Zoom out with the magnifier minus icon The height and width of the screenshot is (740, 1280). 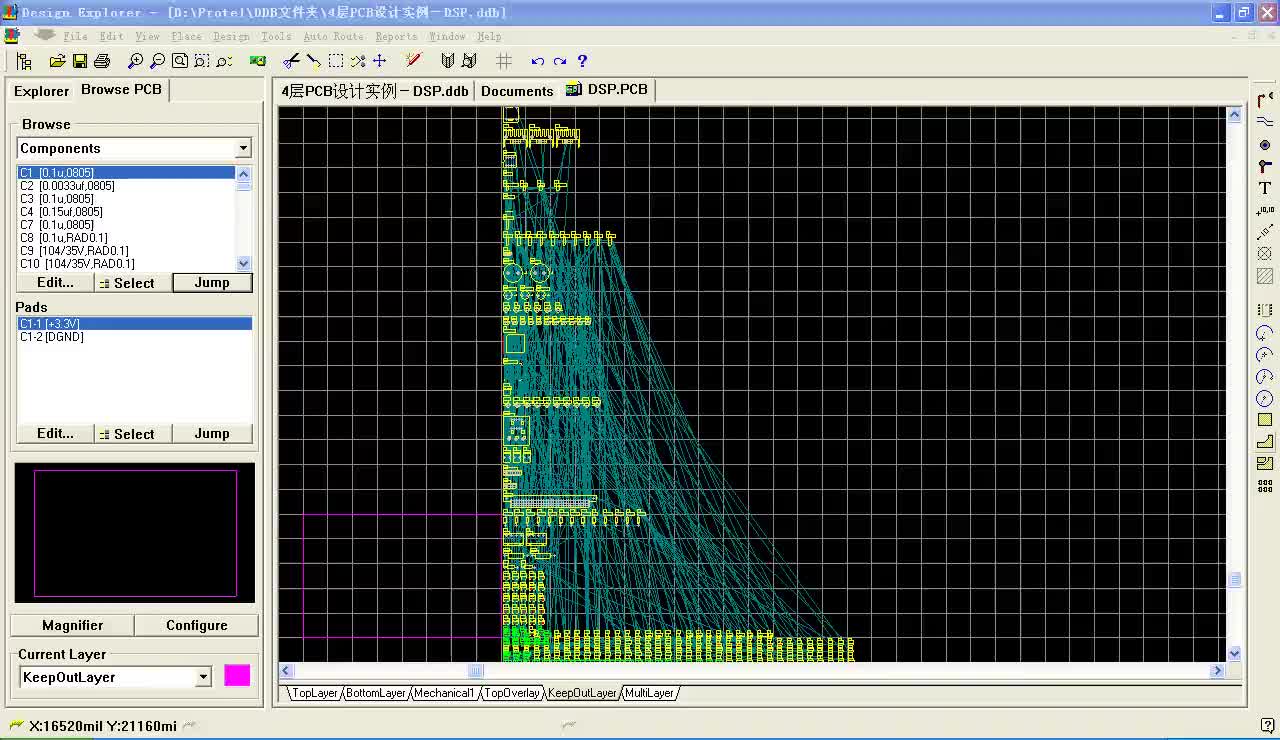[x=157, y=61]
